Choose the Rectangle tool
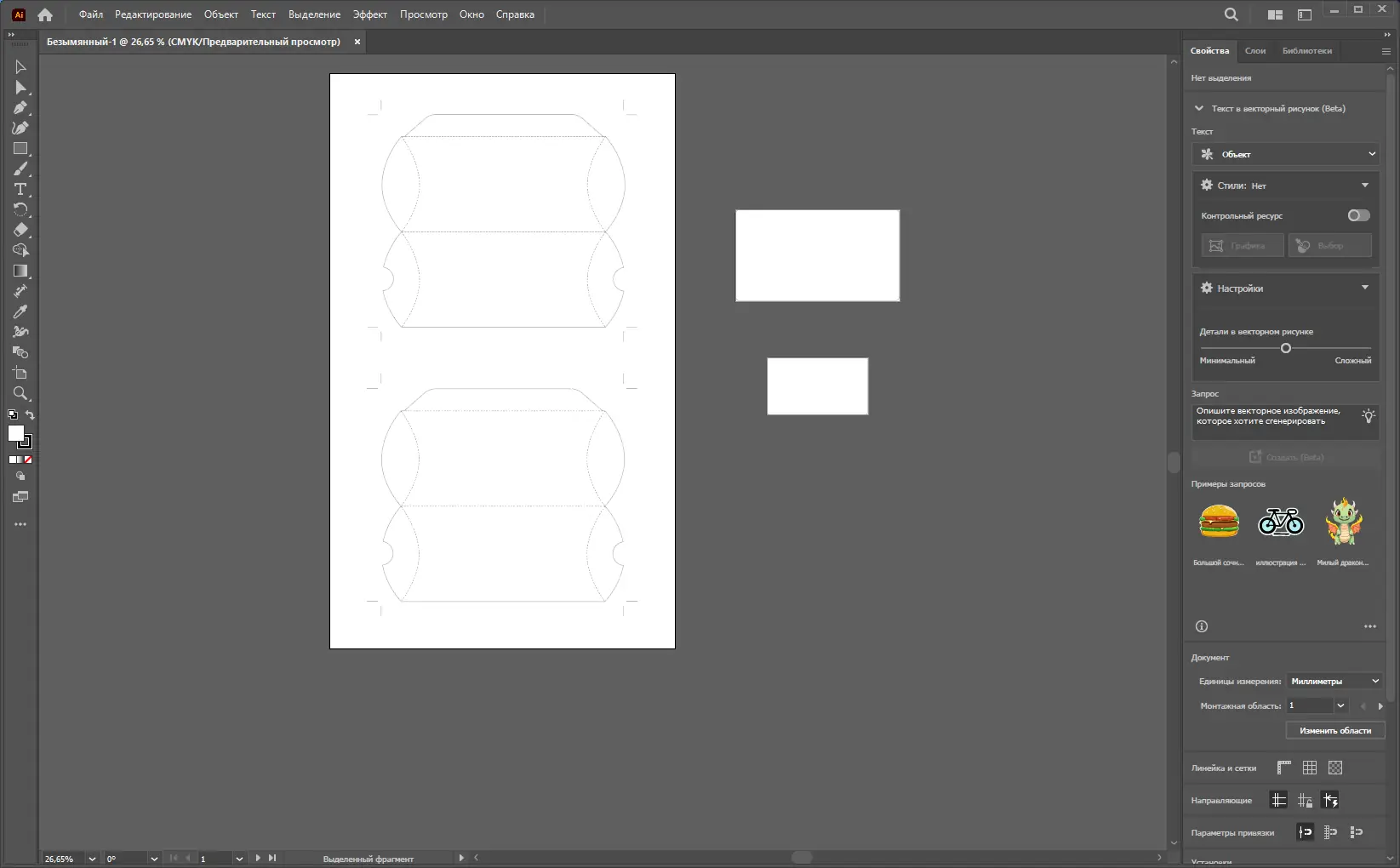Screen dimensions: 1400x868 pos(20,148)
